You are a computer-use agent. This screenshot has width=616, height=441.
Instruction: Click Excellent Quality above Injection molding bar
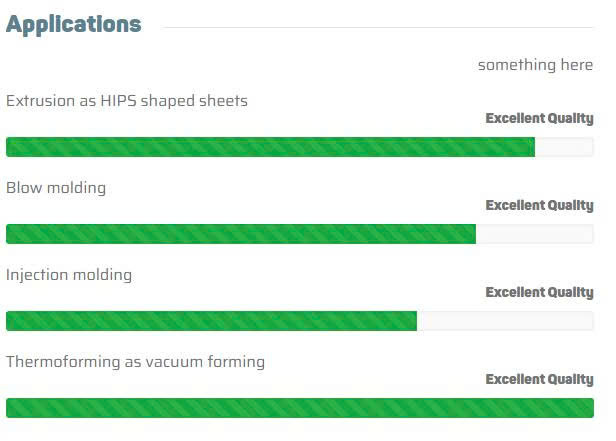coord(539,293)
